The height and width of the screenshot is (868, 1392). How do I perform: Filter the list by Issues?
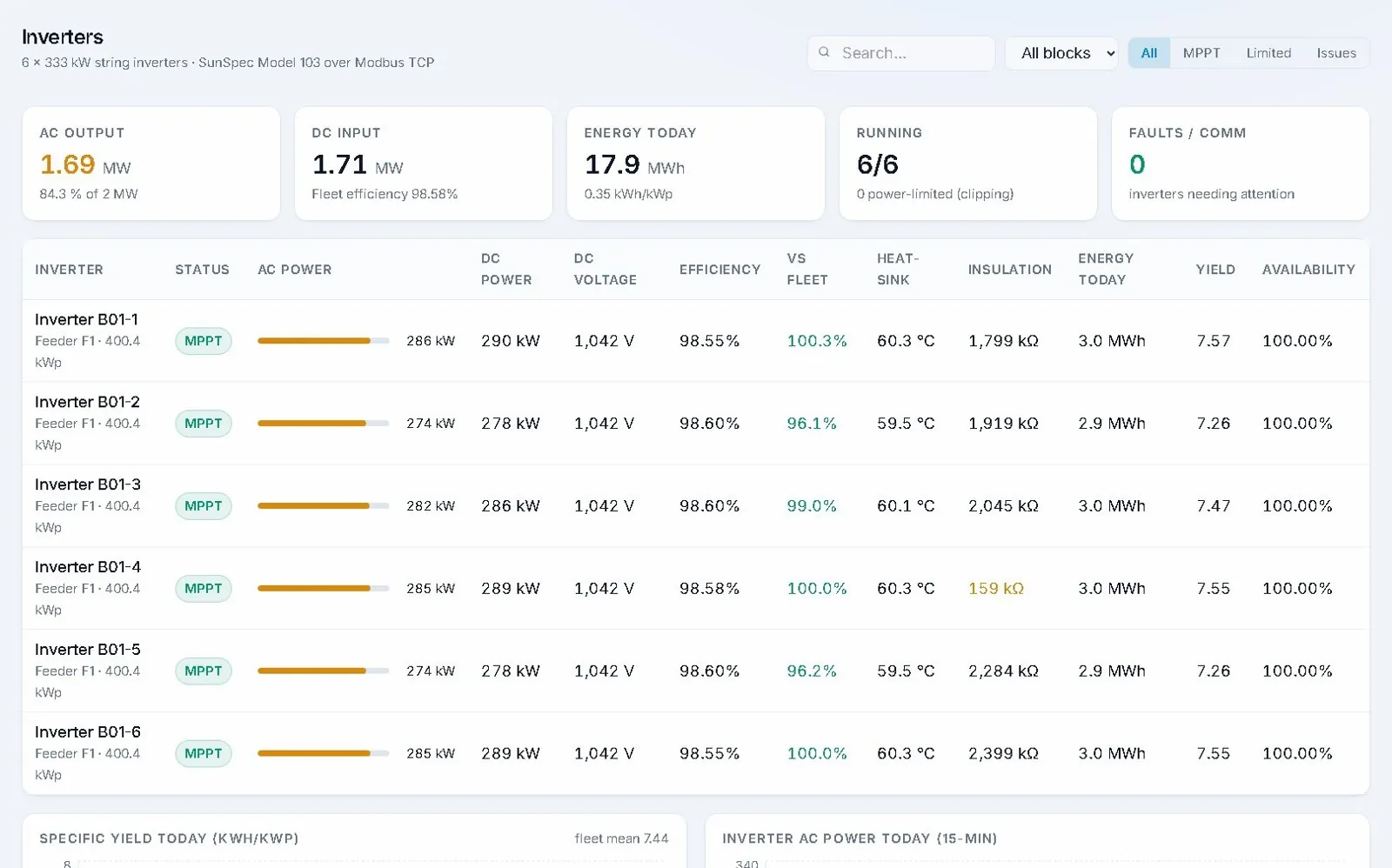(x=1336, y=53)
